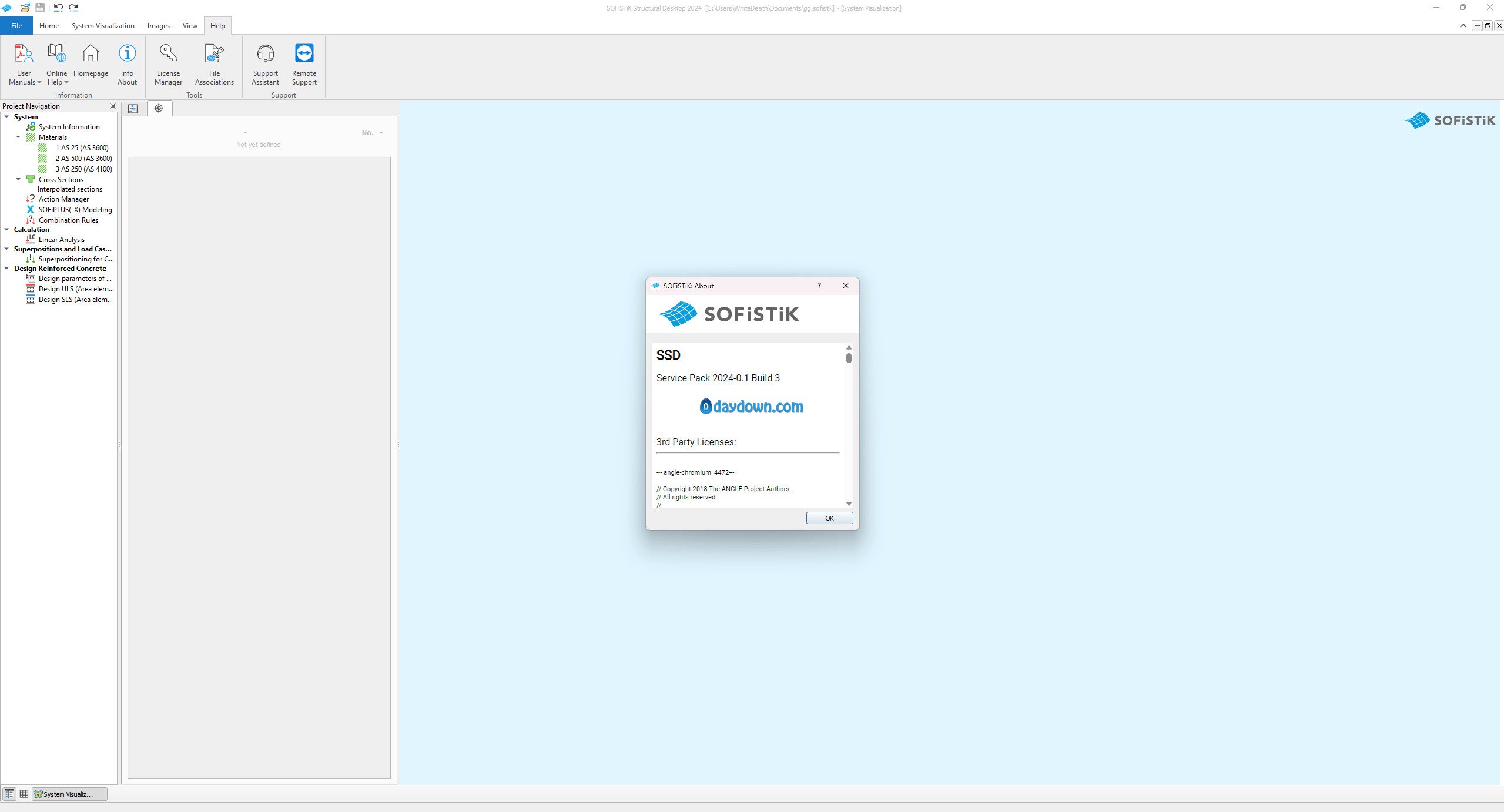Click the save disk icon in quick access
Image resolution: width=1504 pixels, height=812 pixels.
pyautogui.click(x=40, y=8)
